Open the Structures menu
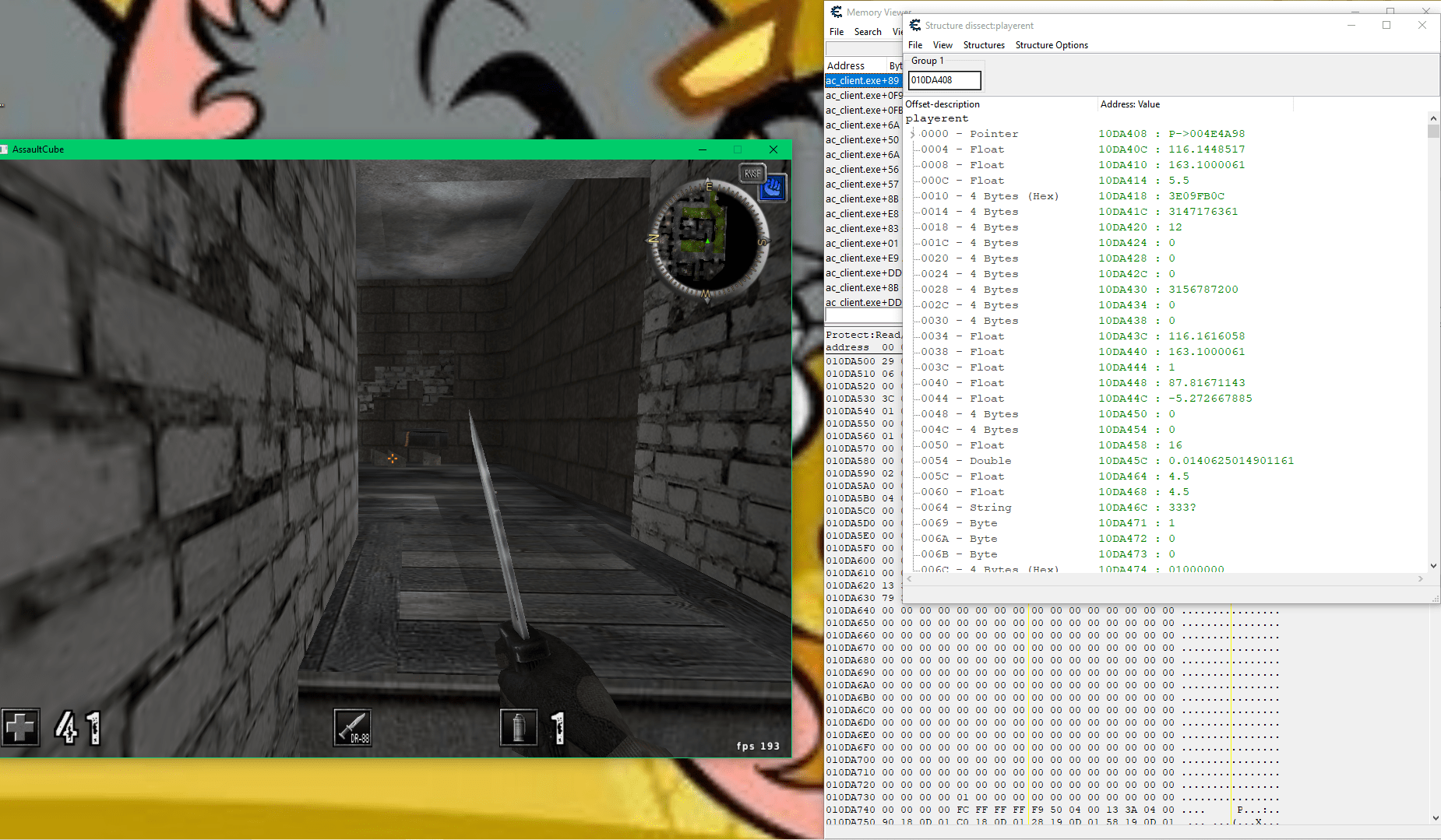This screenshot has width=1441, height=840. coord(984,45)
